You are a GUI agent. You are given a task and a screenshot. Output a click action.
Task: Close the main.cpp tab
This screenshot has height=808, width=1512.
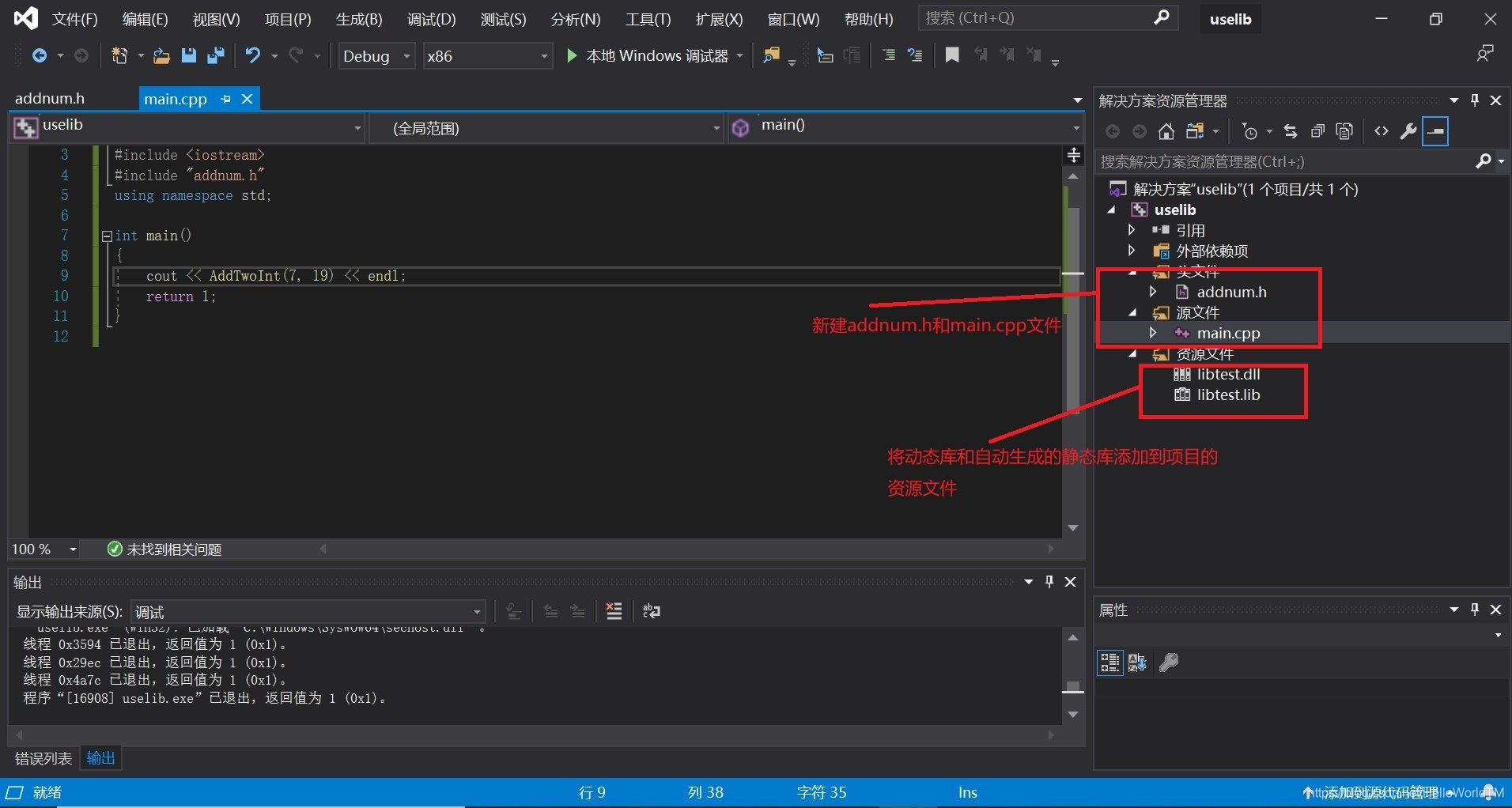248,99
